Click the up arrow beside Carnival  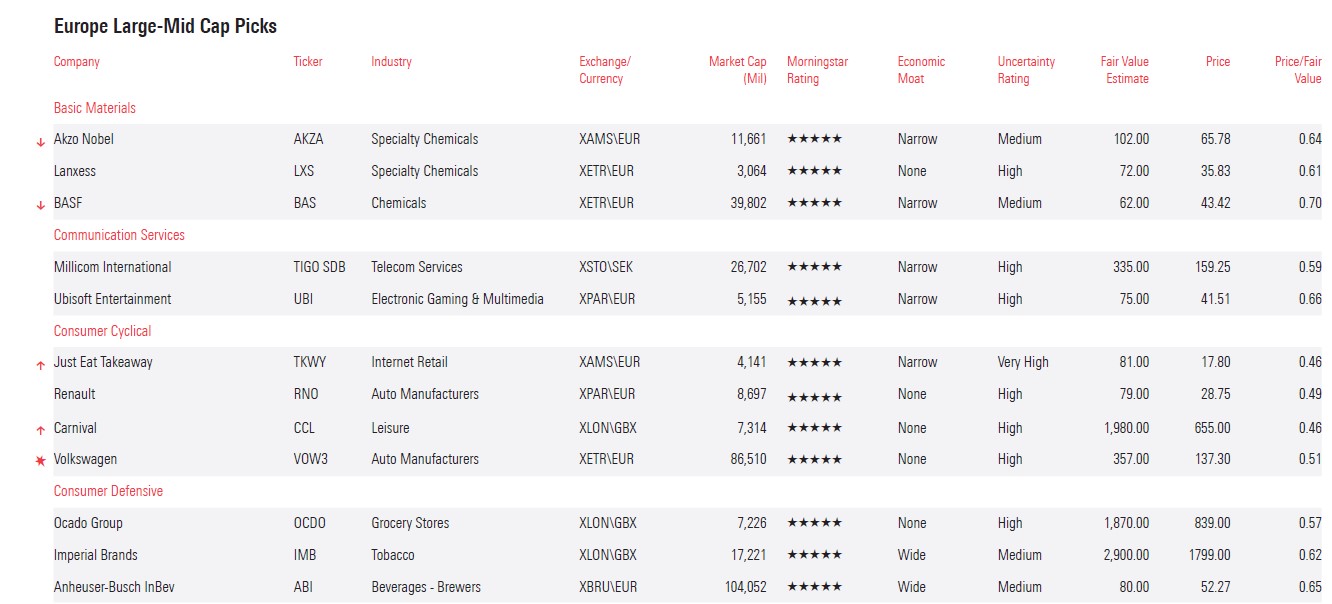pyautogui.click(x=40, y=430)
